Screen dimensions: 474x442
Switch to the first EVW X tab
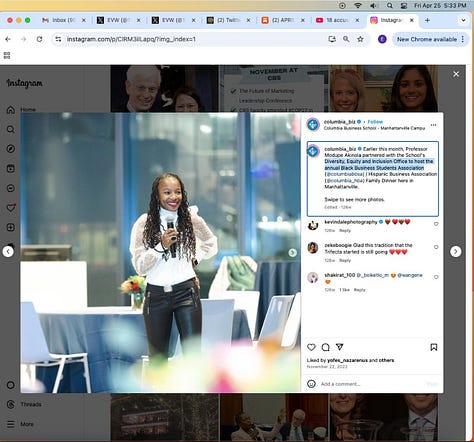[118, 20]
